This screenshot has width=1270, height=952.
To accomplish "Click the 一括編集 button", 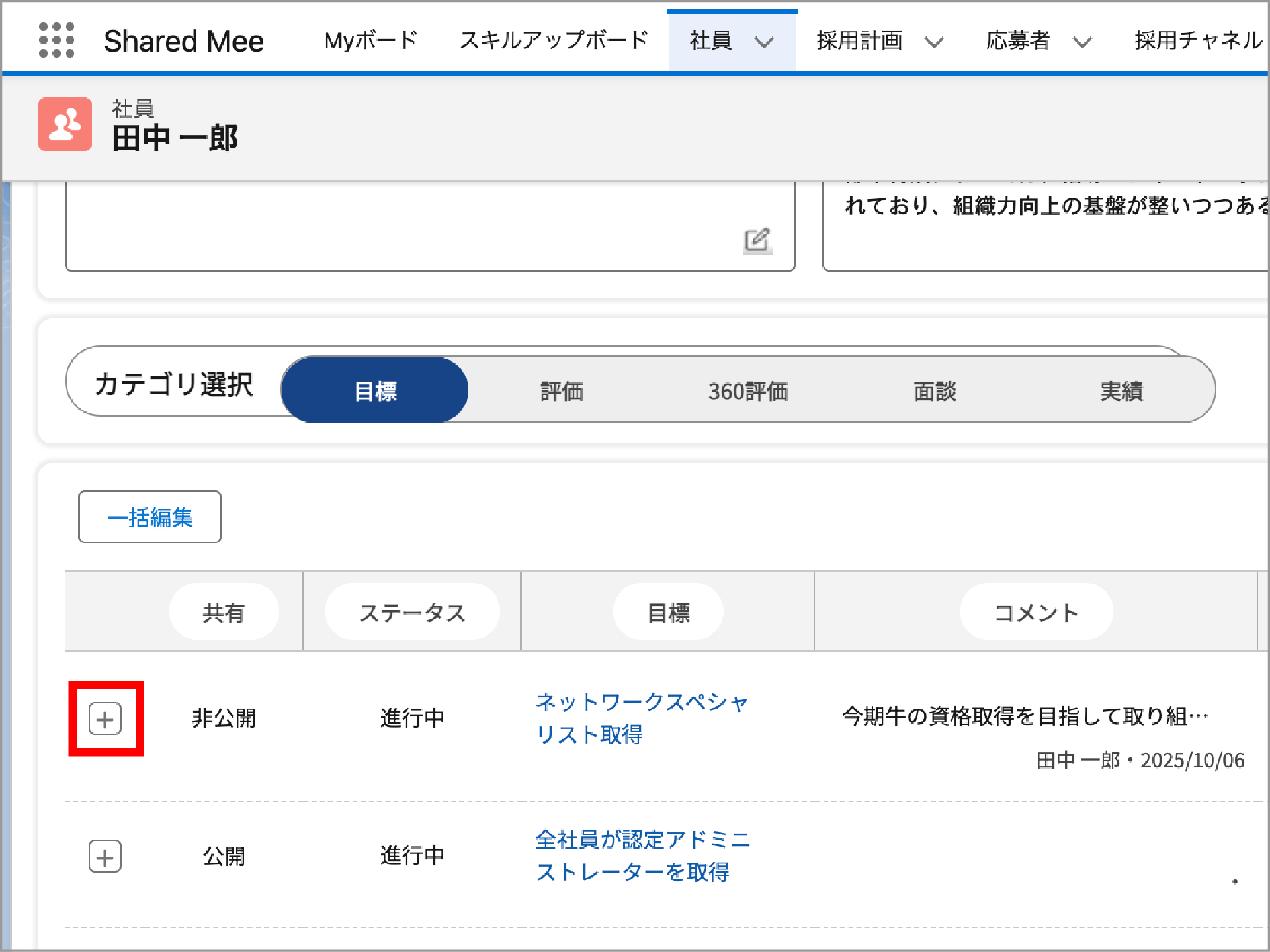I will (x=149, y=517).
